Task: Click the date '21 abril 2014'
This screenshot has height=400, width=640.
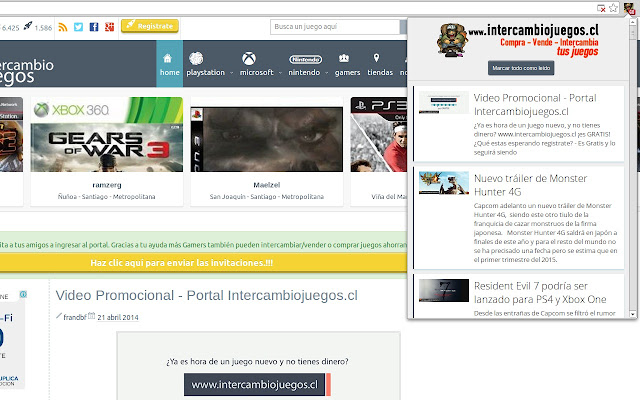Action: click(118, 317)
